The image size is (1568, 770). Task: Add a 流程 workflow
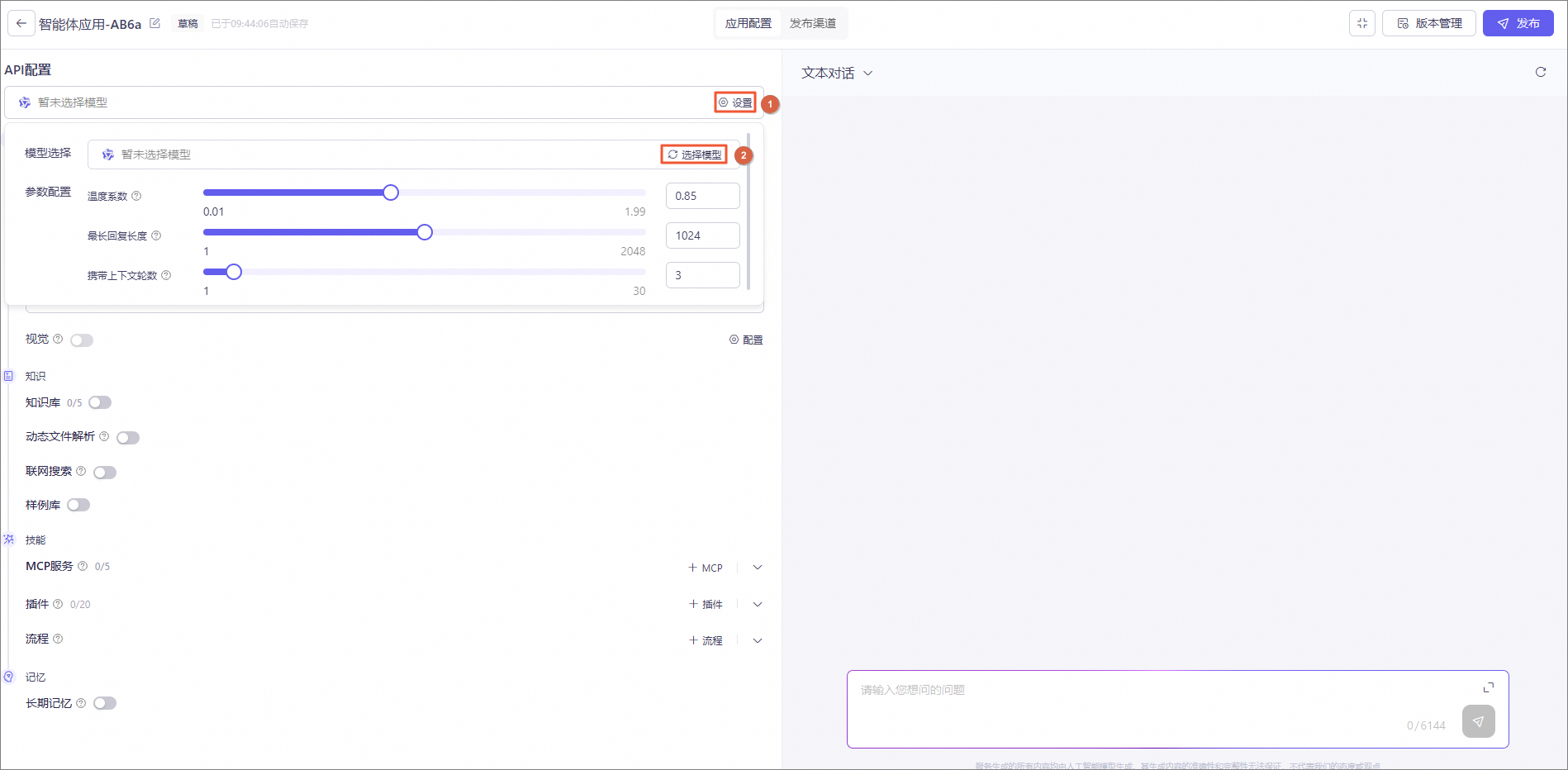[x=706, y=640]
